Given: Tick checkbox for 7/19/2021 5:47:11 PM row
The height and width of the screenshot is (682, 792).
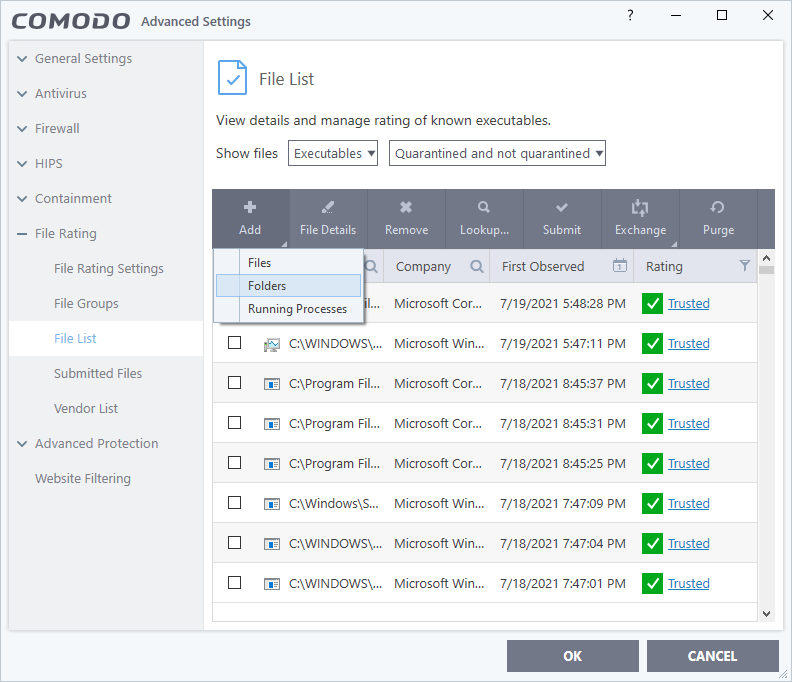Looking at the screenshot, I should click(234, 343).
